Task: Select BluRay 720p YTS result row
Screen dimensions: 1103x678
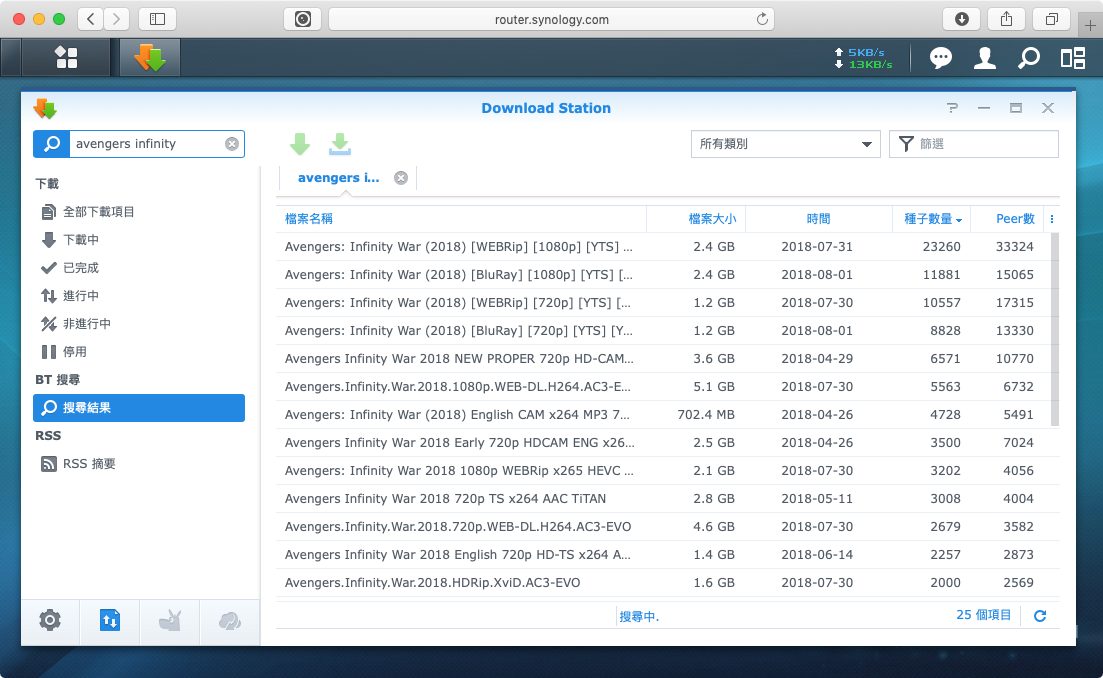Action: 661,331
